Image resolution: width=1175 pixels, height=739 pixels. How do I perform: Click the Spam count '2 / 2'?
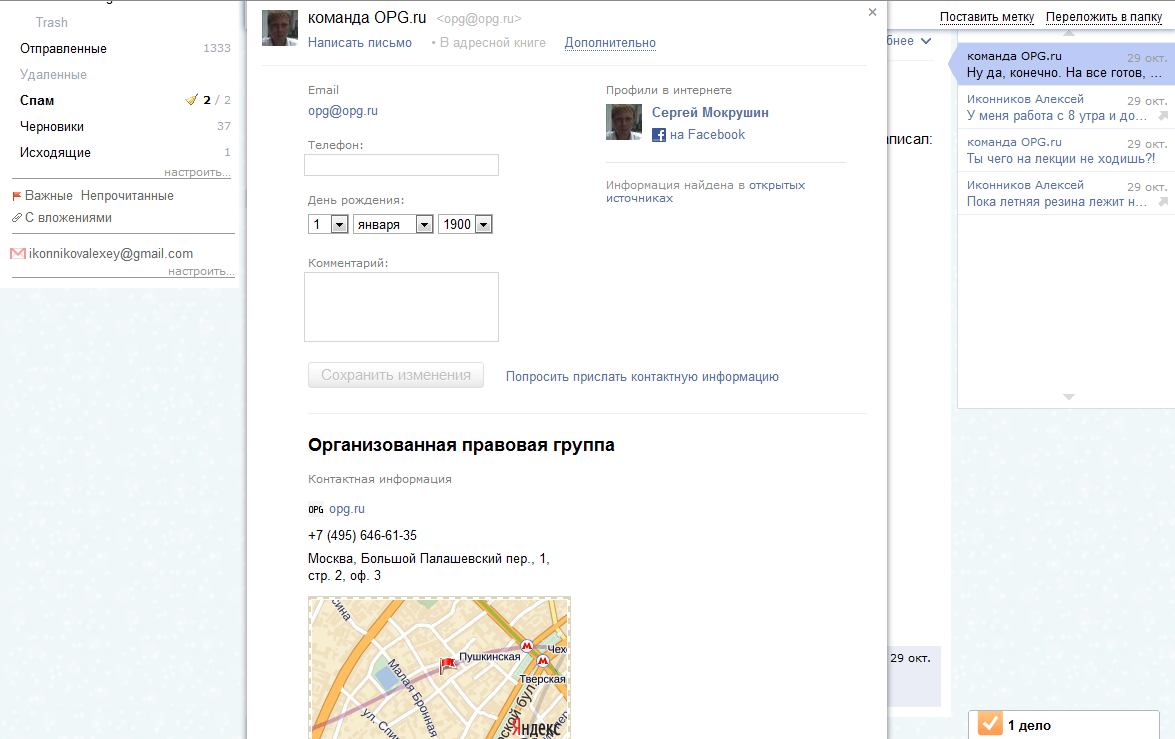(x=217, y=100)
